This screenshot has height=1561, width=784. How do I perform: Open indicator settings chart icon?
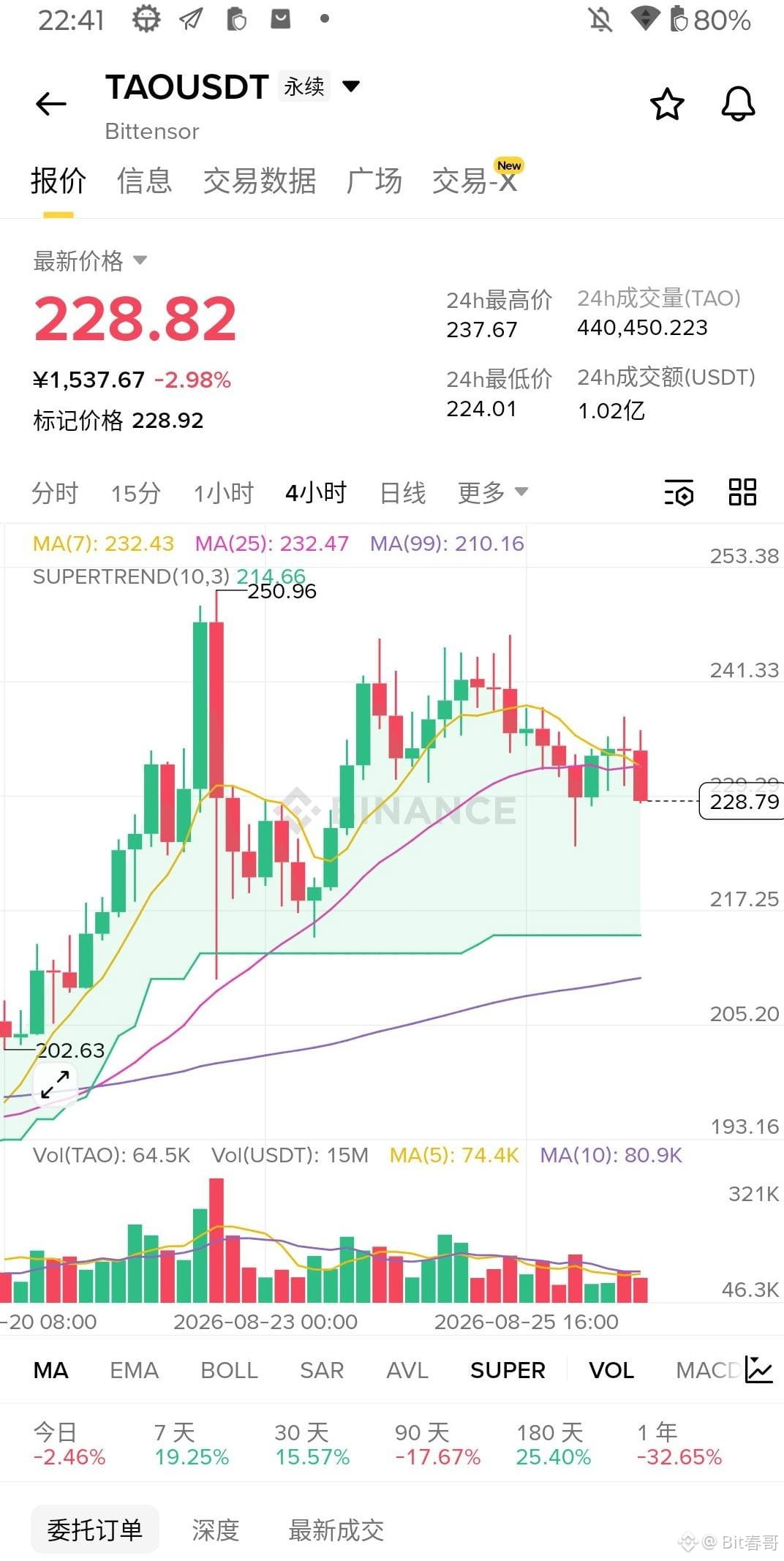click(758, 1369)
